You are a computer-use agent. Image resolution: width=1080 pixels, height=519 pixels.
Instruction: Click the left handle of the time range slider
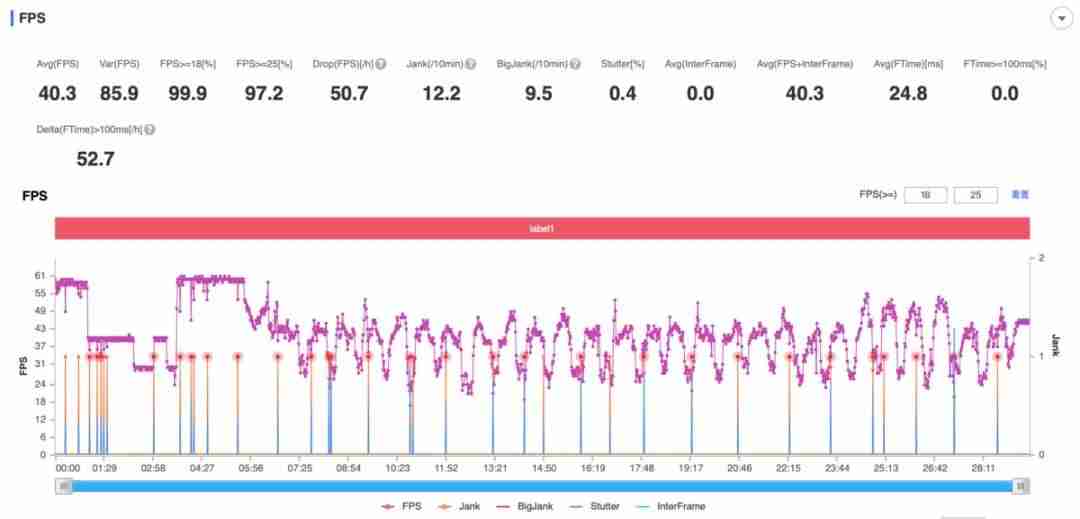pos(63,486)
